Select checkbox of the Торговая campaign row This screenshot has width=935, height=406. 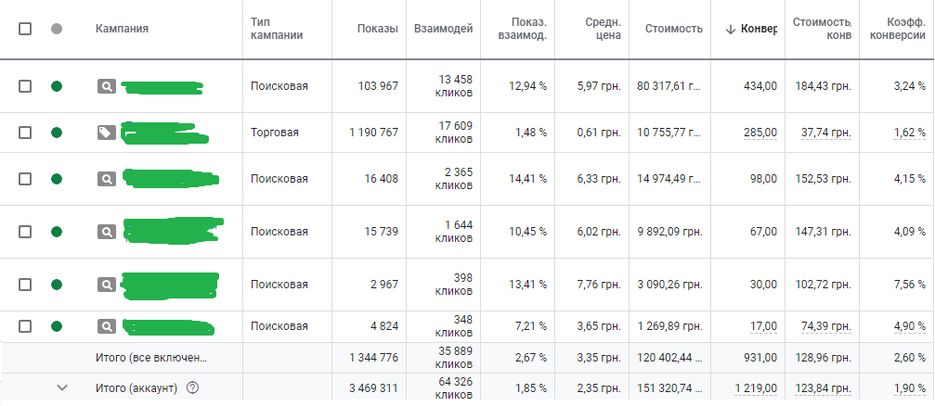click(25, 132)
